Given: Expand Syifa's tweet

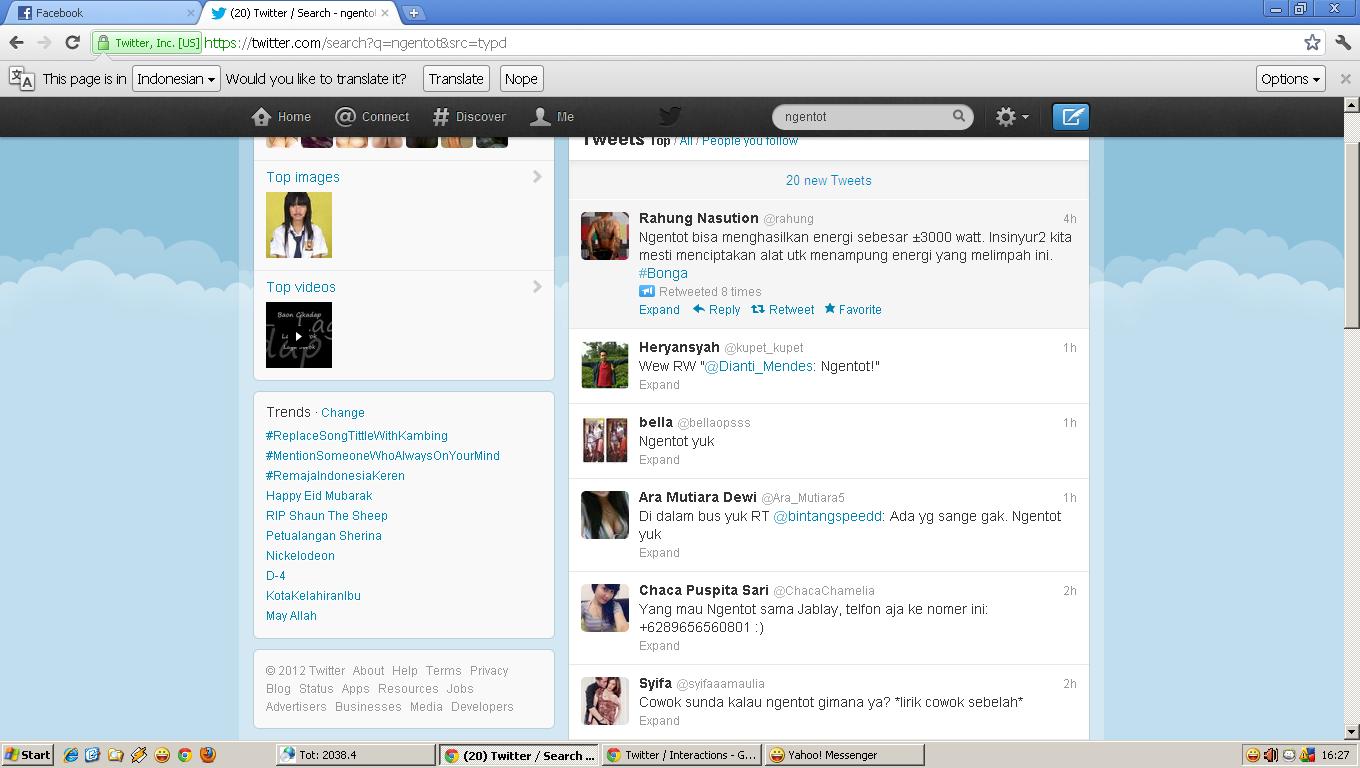Looking at the screenshot, I should click(659, 721).
